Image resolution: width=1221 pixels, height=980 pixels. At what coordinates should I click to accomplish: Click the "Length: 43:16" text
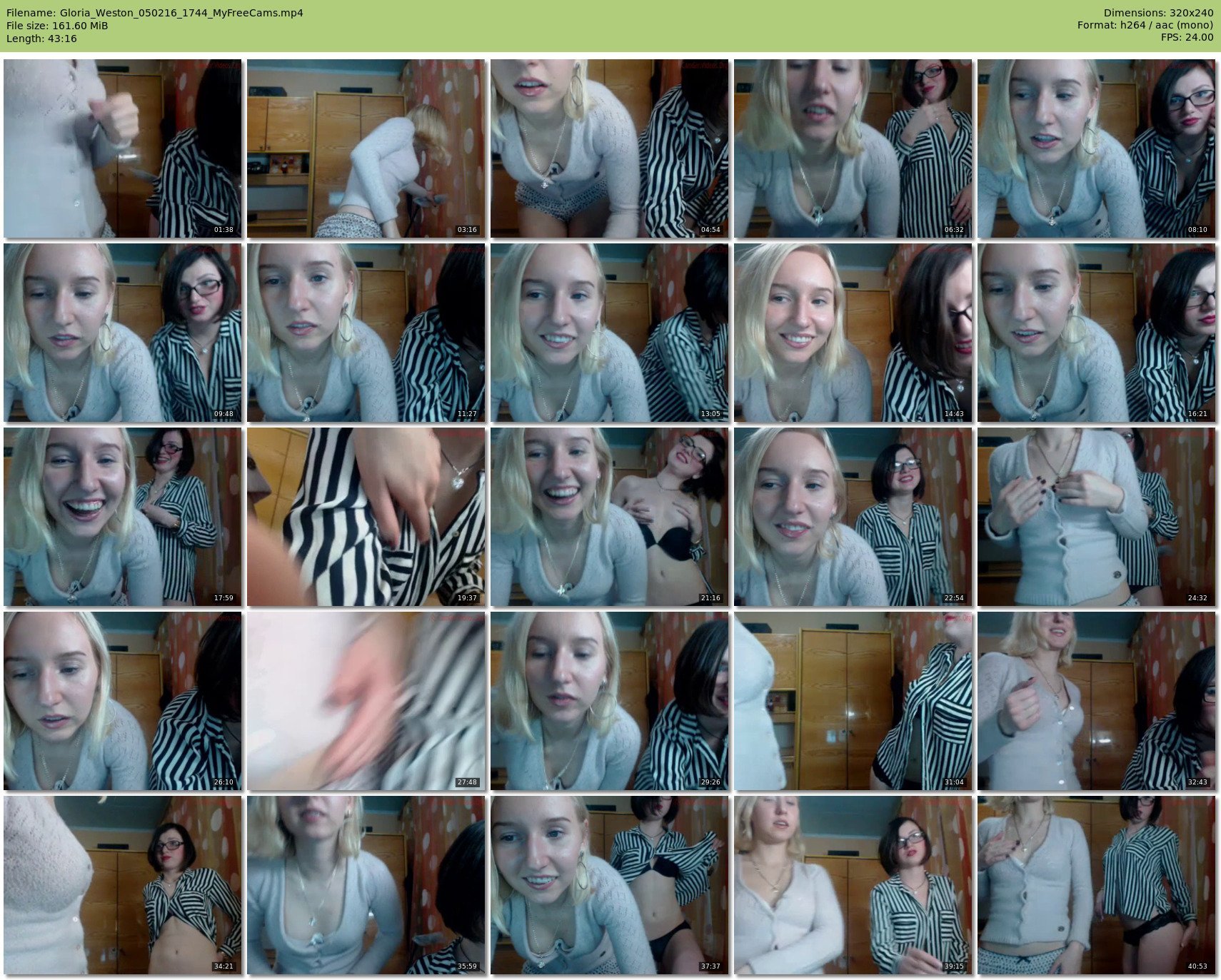click(x=41, y=39)
